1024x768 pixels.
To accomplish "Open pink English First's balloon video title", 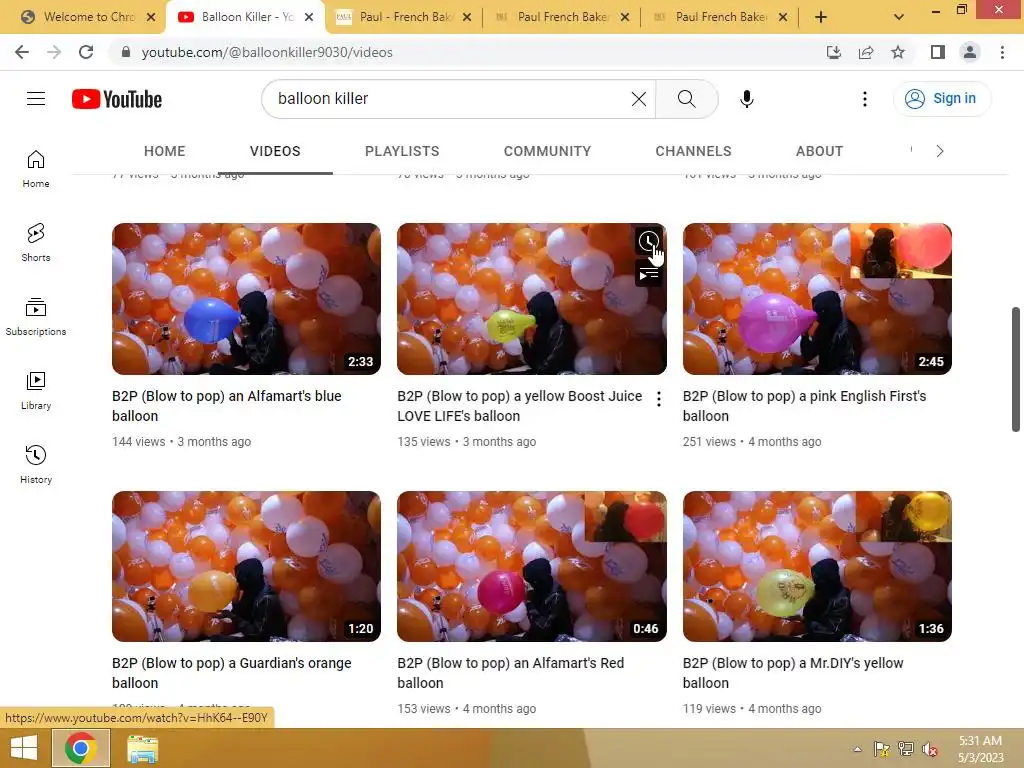I will pyautogui.click(x=805, y=406).
